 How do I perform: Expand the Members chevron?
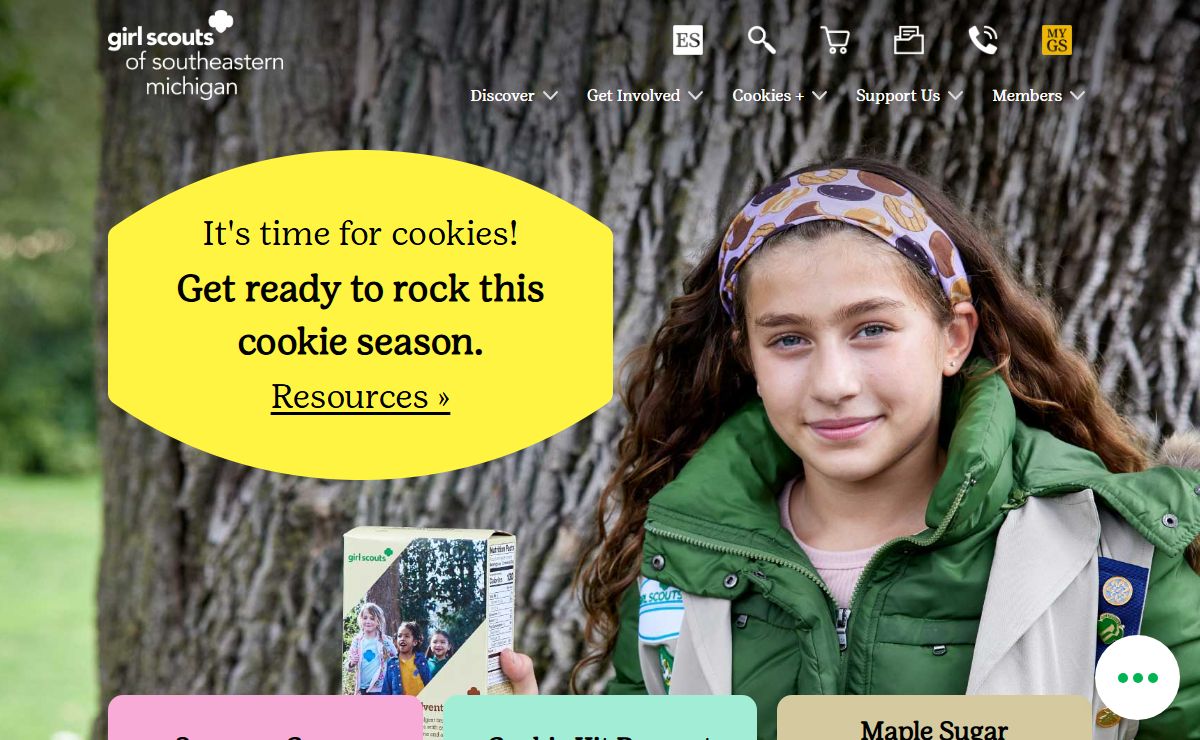[x=1077, y=96]
